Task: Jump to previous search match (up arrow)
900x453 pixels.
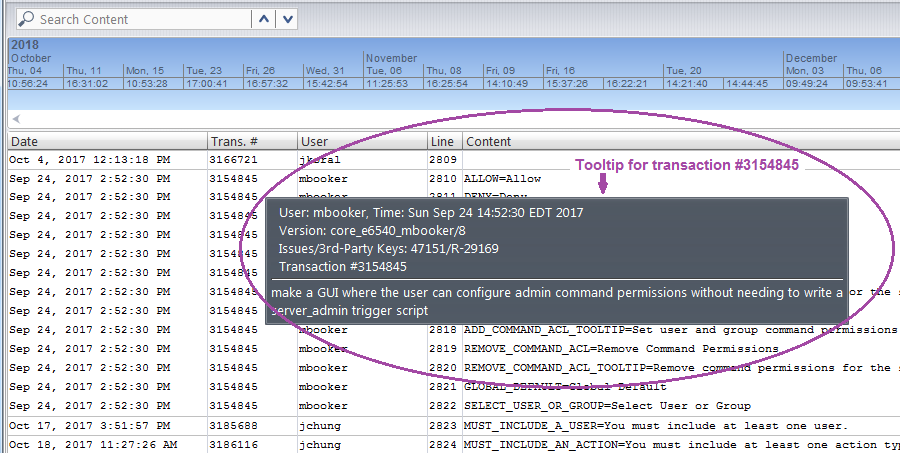Action: point(265,19)
